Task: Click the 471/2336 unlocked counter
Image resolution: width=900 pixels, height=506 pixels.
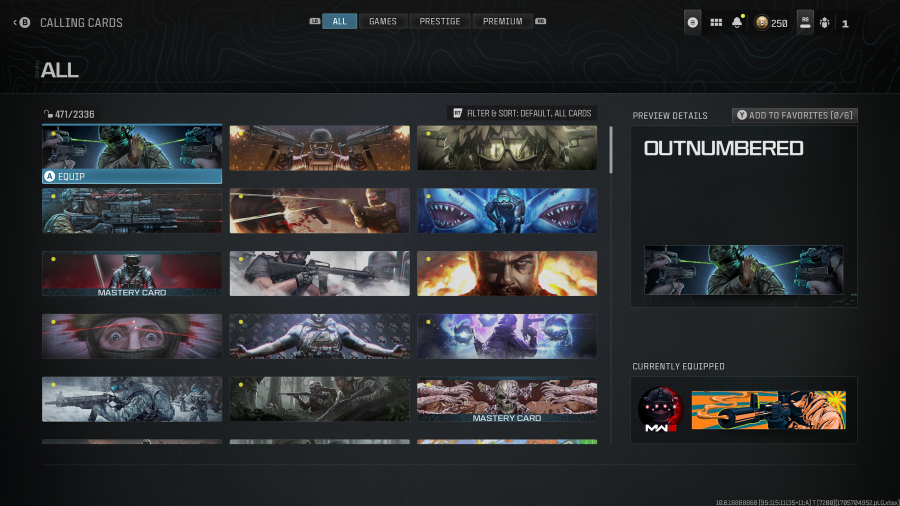Action: (x=74, y=114)
